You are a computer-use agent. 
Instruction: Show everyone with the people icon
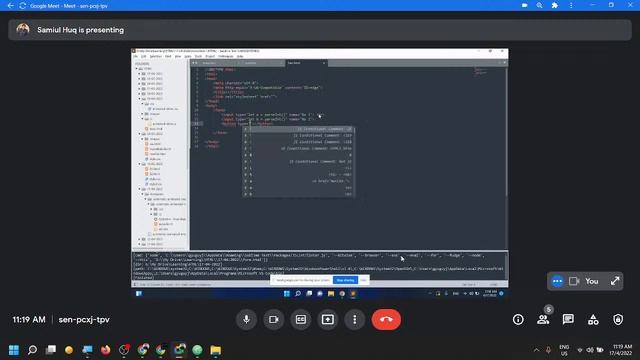pos(543,320)
